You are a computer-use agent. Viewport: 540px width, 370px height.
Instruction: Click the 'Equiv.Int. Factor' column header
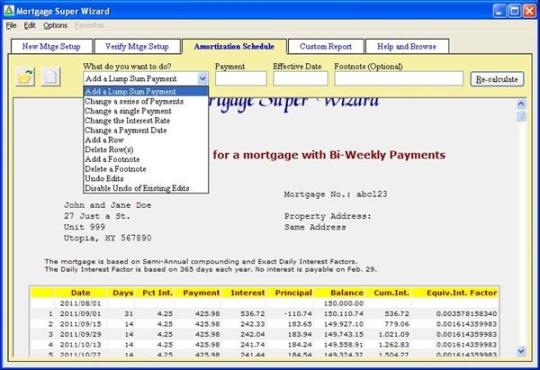pyautogui.click(x=461, y=292)
